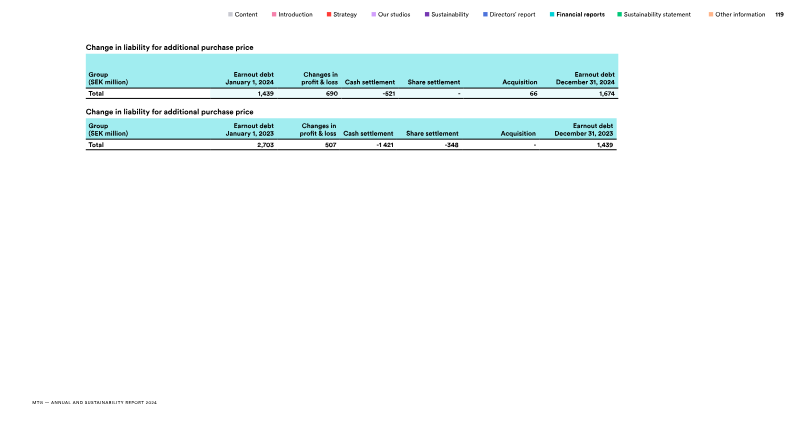Open the Content navigation link
800x426 pixels.
tap(246, 15)
